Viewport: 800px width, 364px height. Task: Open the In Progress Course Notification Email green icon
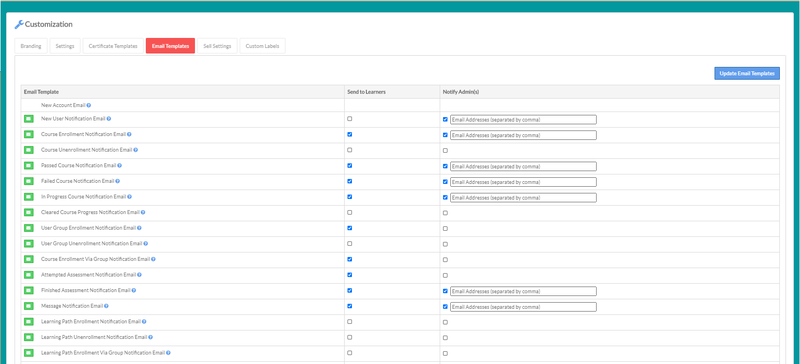(29, 197)
